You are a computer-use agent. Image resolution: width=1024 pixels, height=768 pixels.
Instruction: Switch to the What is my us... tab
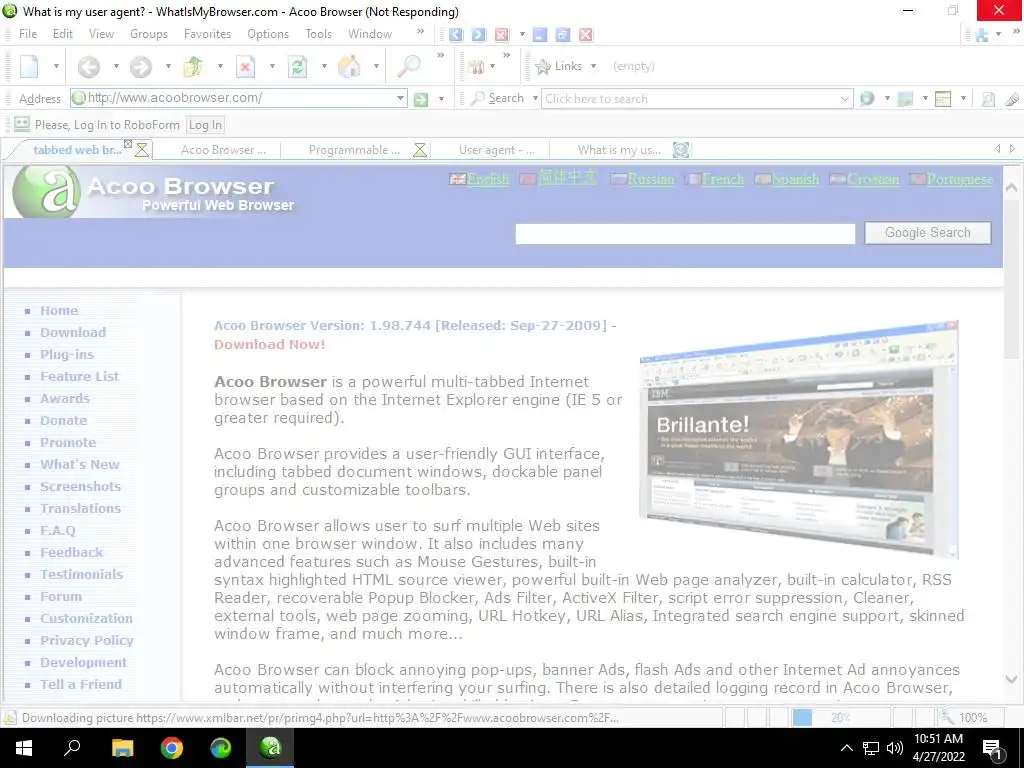[x=618, y=150]
